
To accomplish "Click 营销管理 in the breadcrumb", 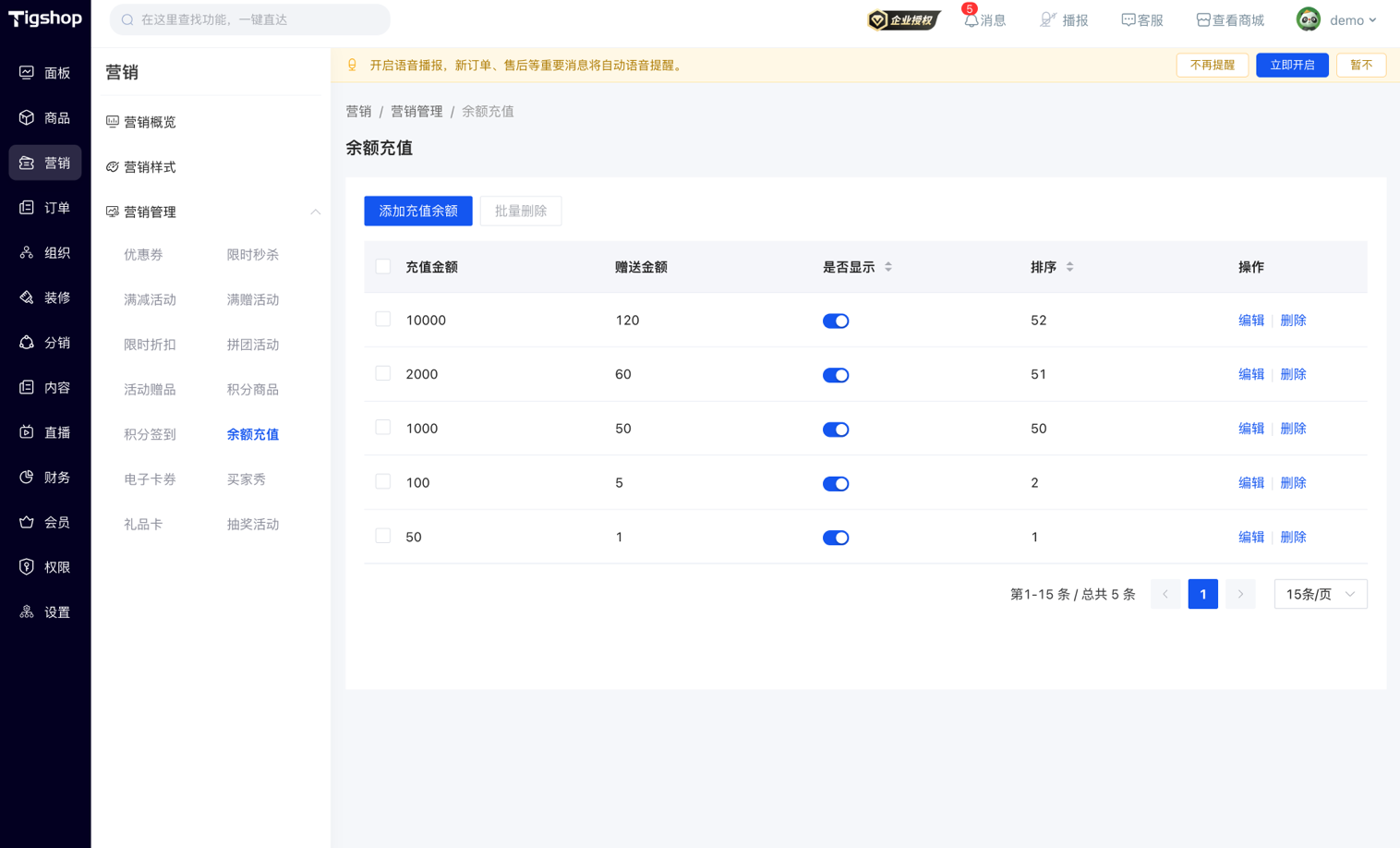I will pyautogui.click(x=416, y=112).
